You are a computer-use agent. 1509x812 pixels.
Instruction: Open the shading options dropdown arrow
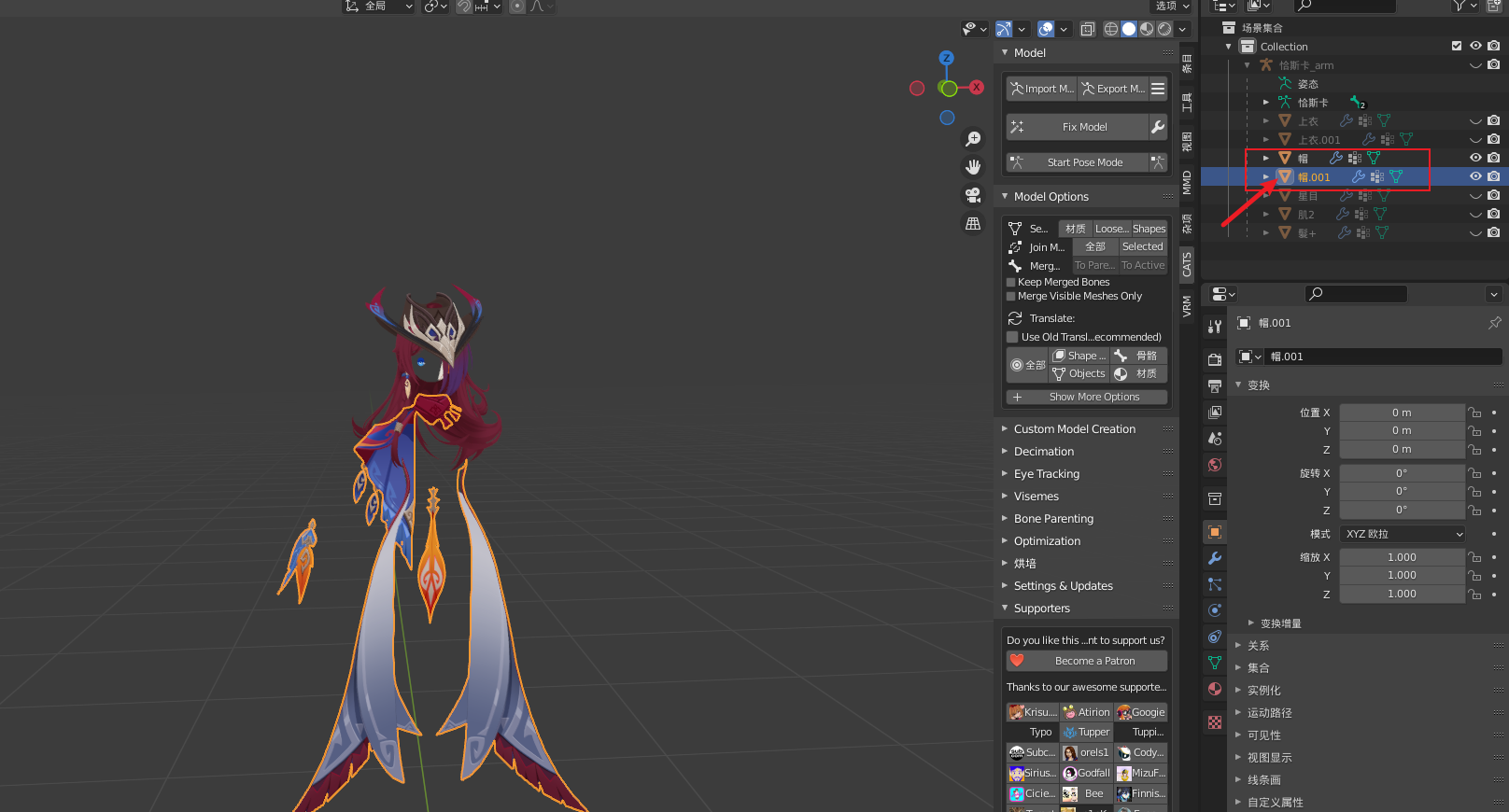pos(1182,29)
